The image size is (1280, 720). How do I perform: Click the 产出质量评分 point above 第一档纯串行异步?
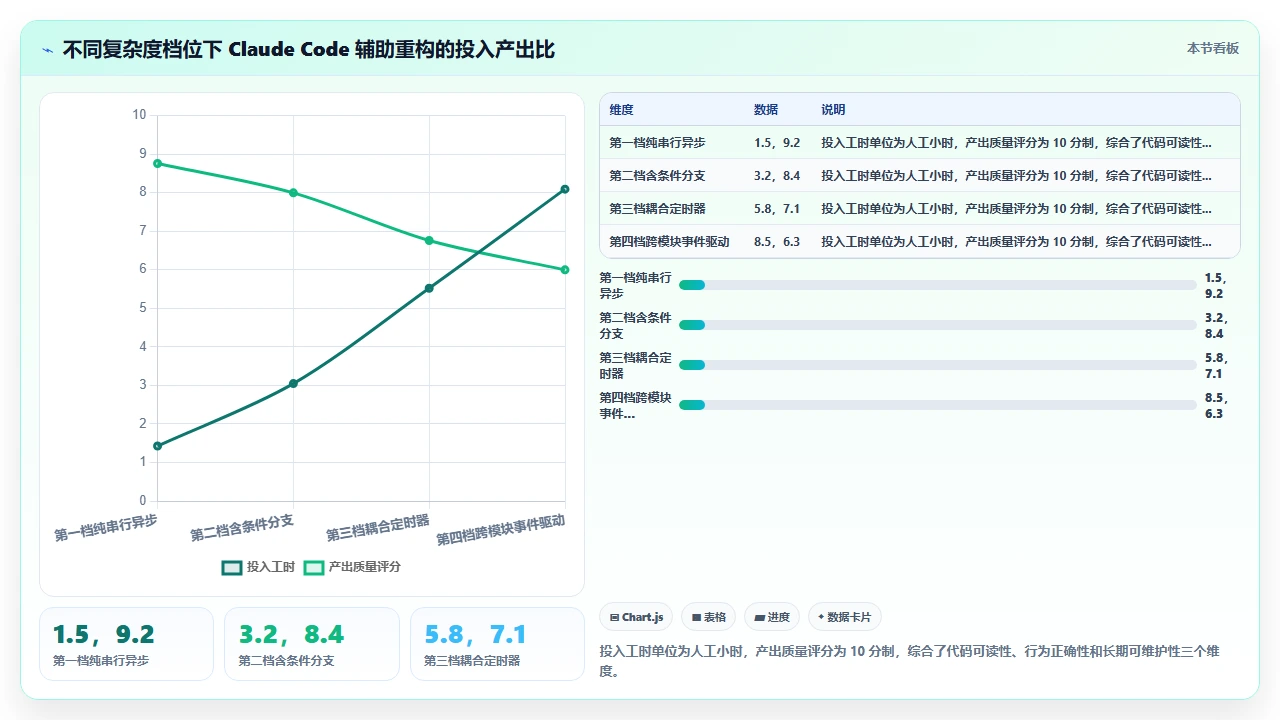(x=158, y=163)
